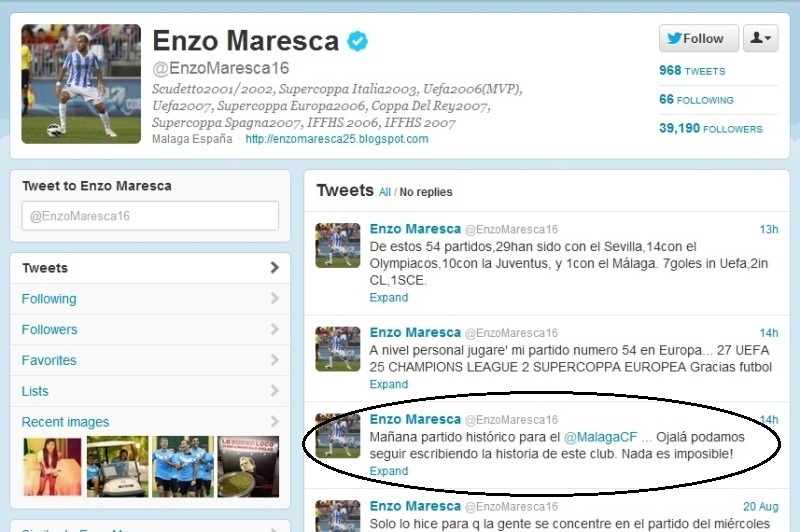Open the user actions dropdown beside Follow
Screen dimensions: 800x532
coord(760,38)
